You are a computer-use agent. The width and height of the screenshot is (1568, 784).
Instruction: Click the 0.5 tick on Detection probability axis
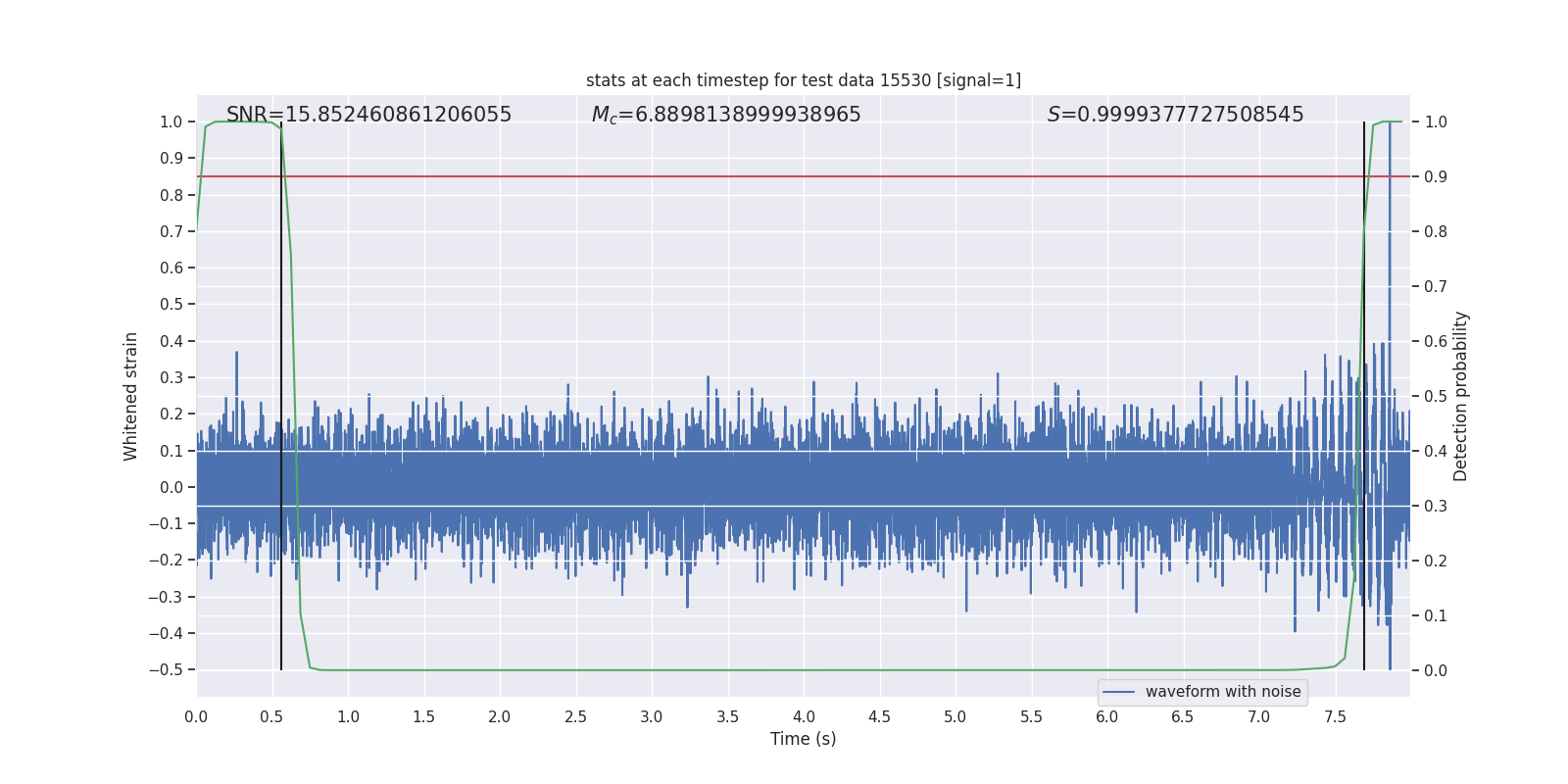[x=1436, y=396]
